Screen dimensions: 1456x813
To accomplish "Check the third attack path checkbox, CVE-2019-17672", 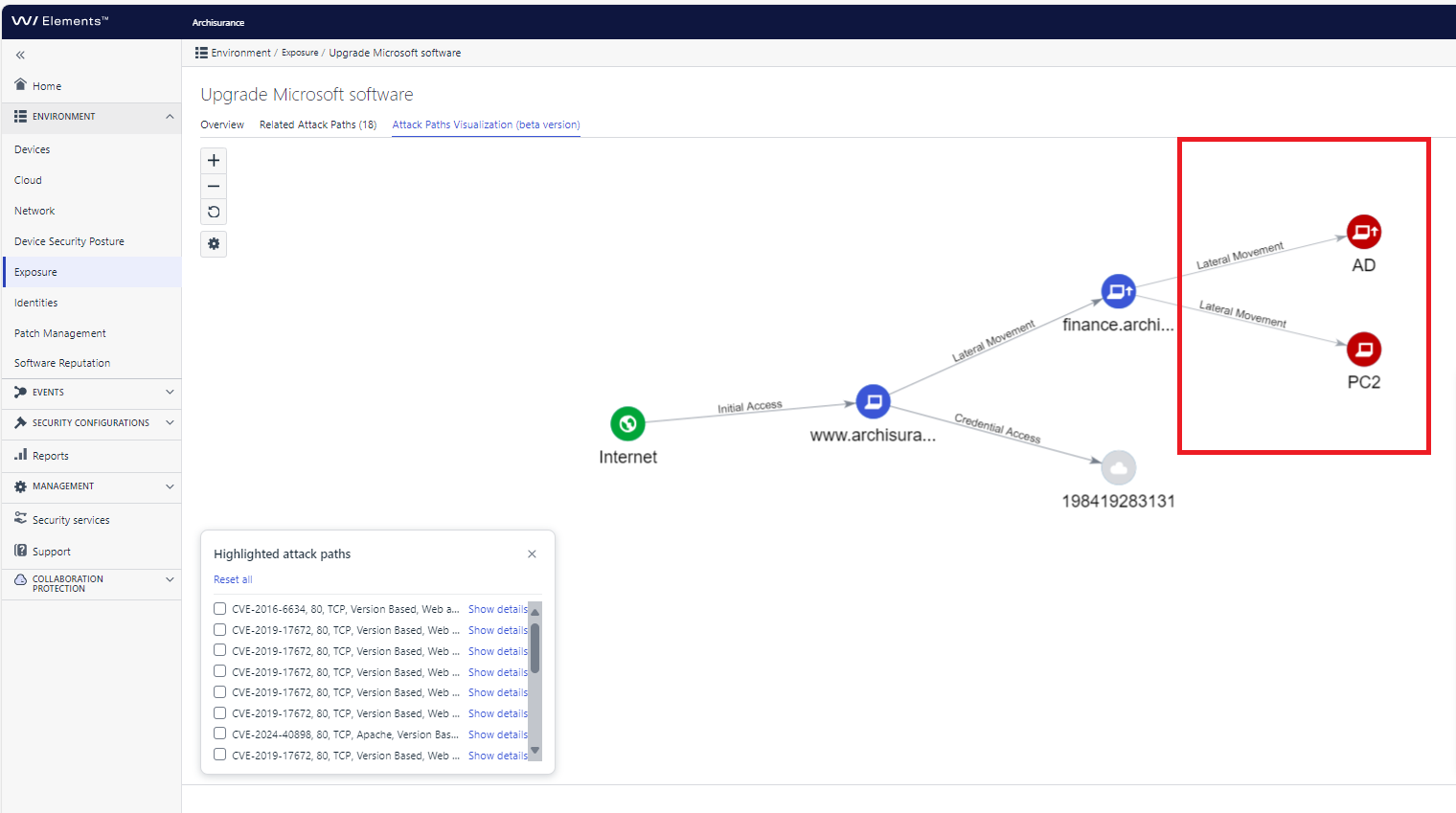I will [x=219, y=650].
